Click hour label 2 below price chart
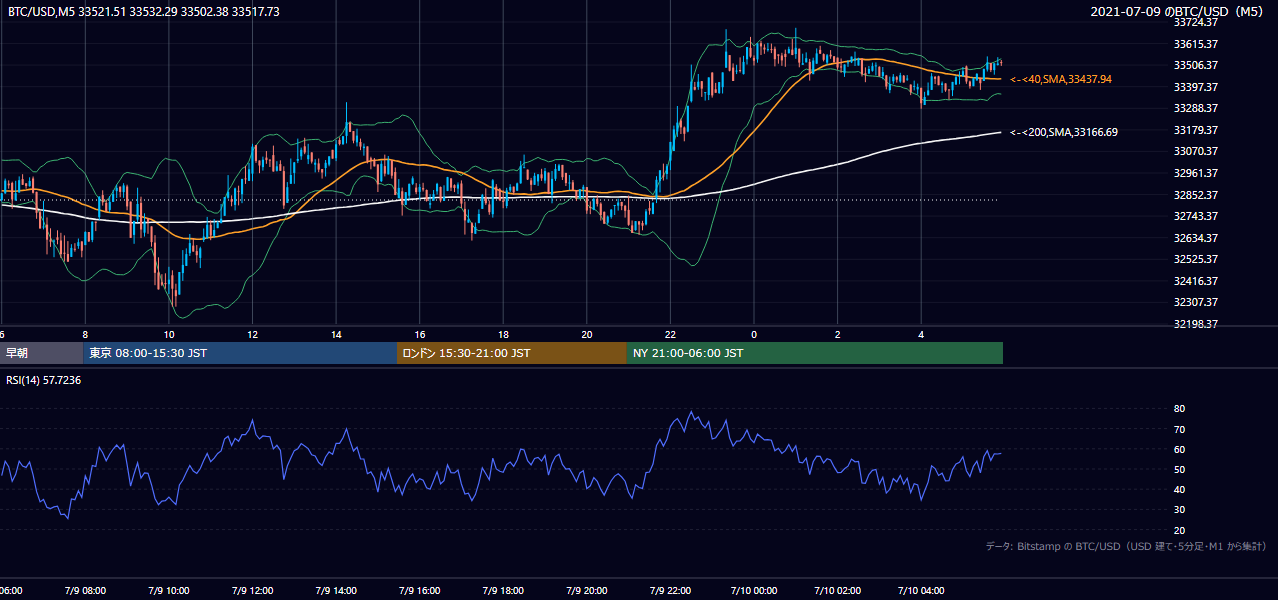 (x=838, y=334)
